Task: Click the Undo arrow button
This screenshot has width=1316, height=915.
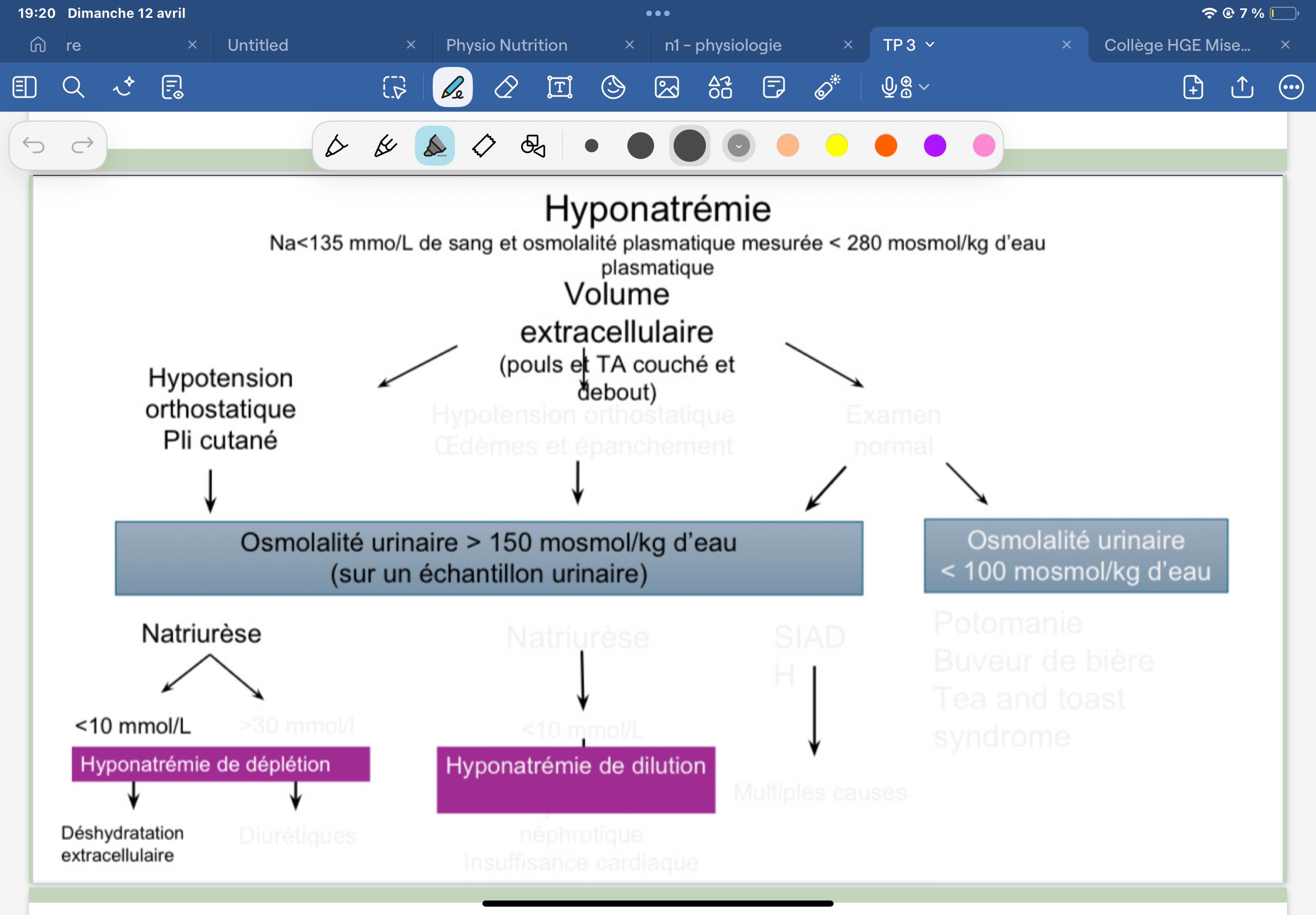Action: coord(34,146)
